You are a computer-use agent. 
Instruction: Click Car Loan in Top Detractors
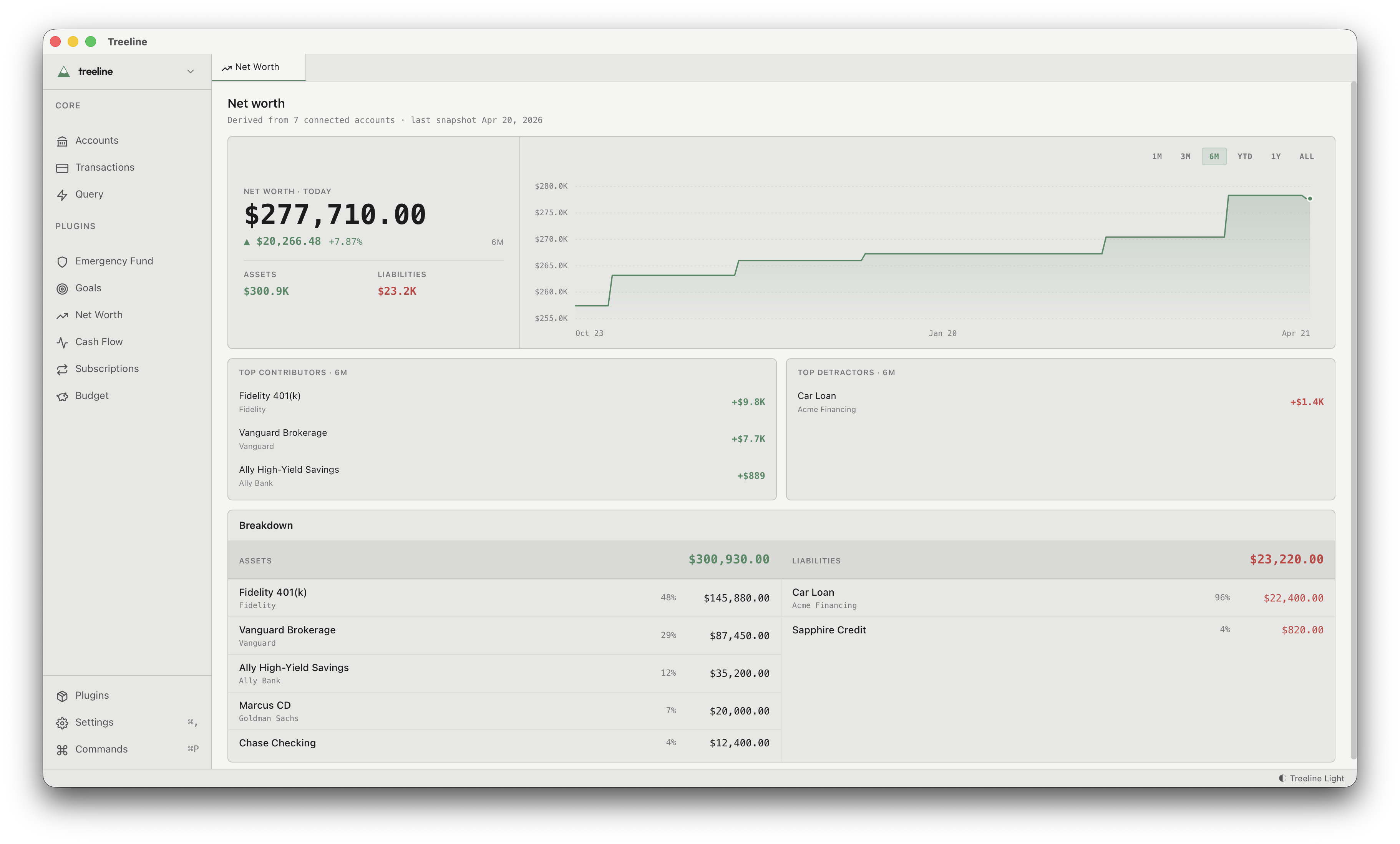click(1060, 402)
